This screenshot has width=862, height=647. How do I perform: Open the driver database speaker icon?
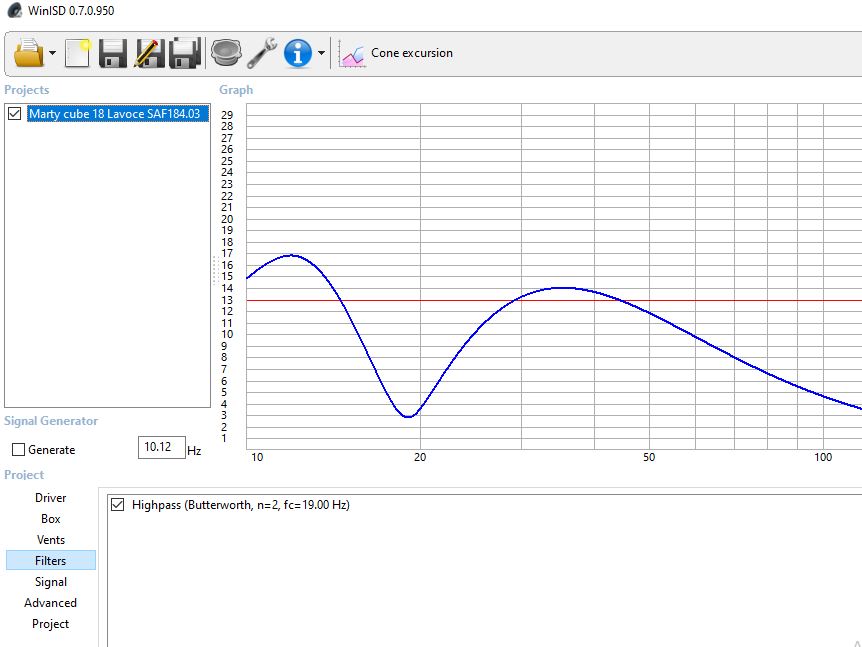click(x=226, y=53)
